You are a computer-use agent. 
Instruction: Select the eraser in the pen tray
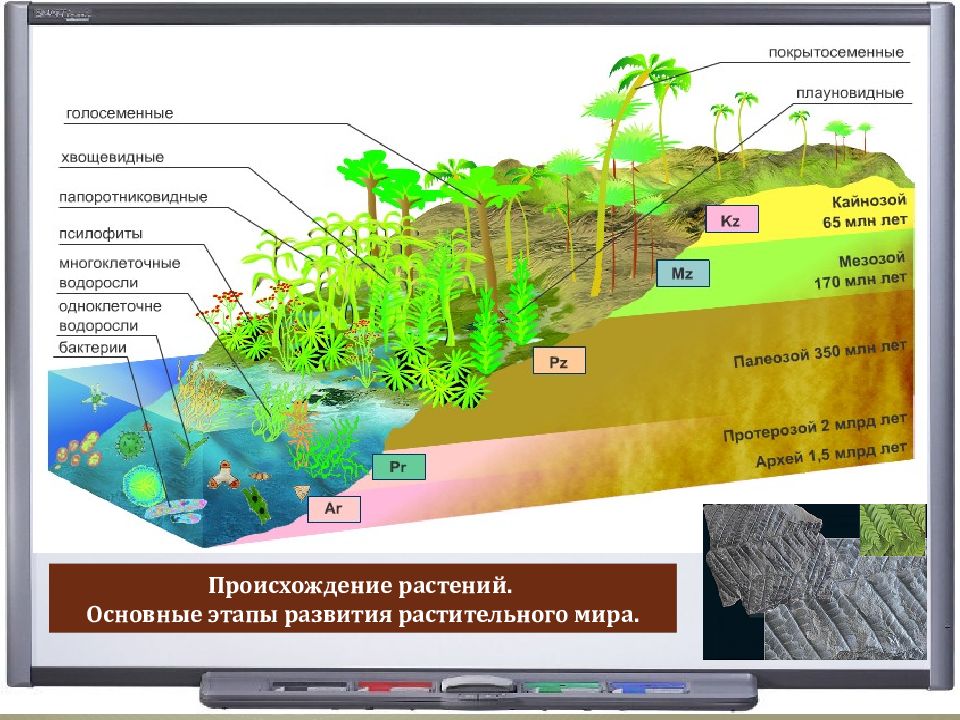479,686
